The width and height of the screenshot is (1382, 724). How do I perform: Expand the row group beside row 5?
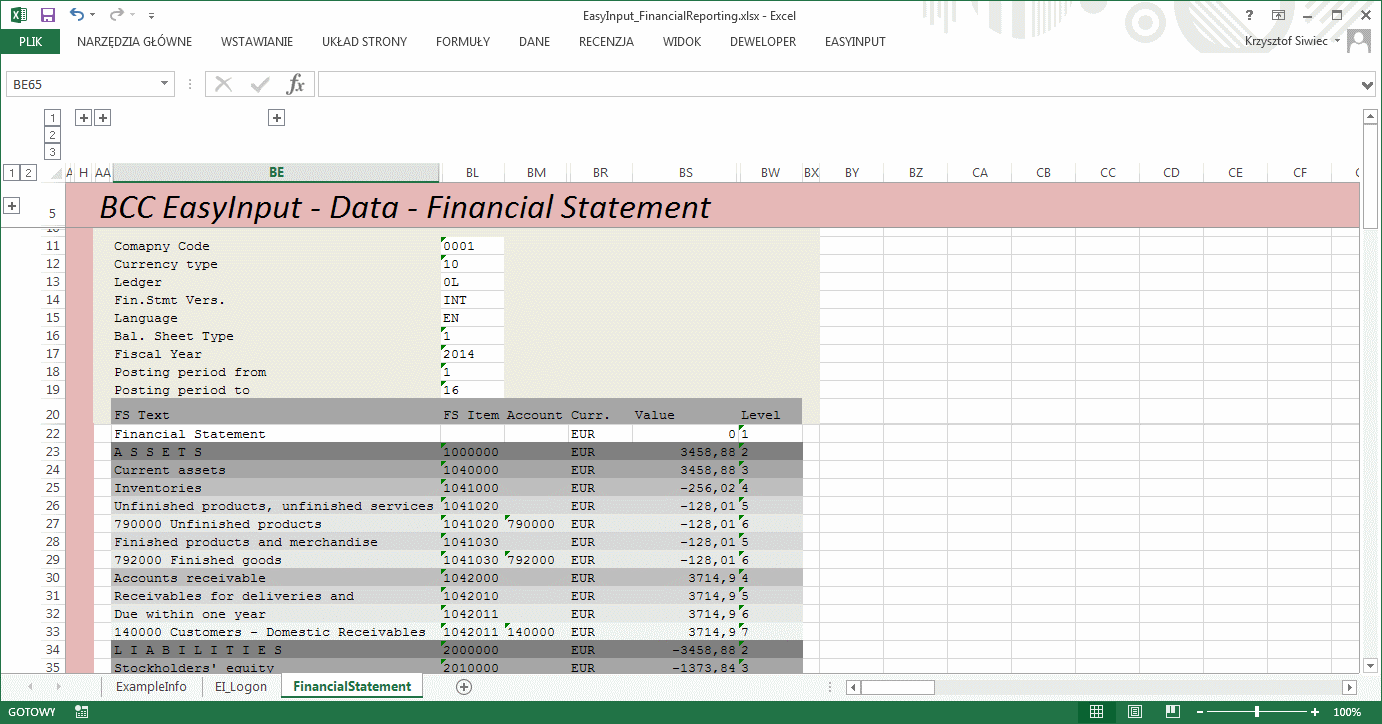(12, 206)
